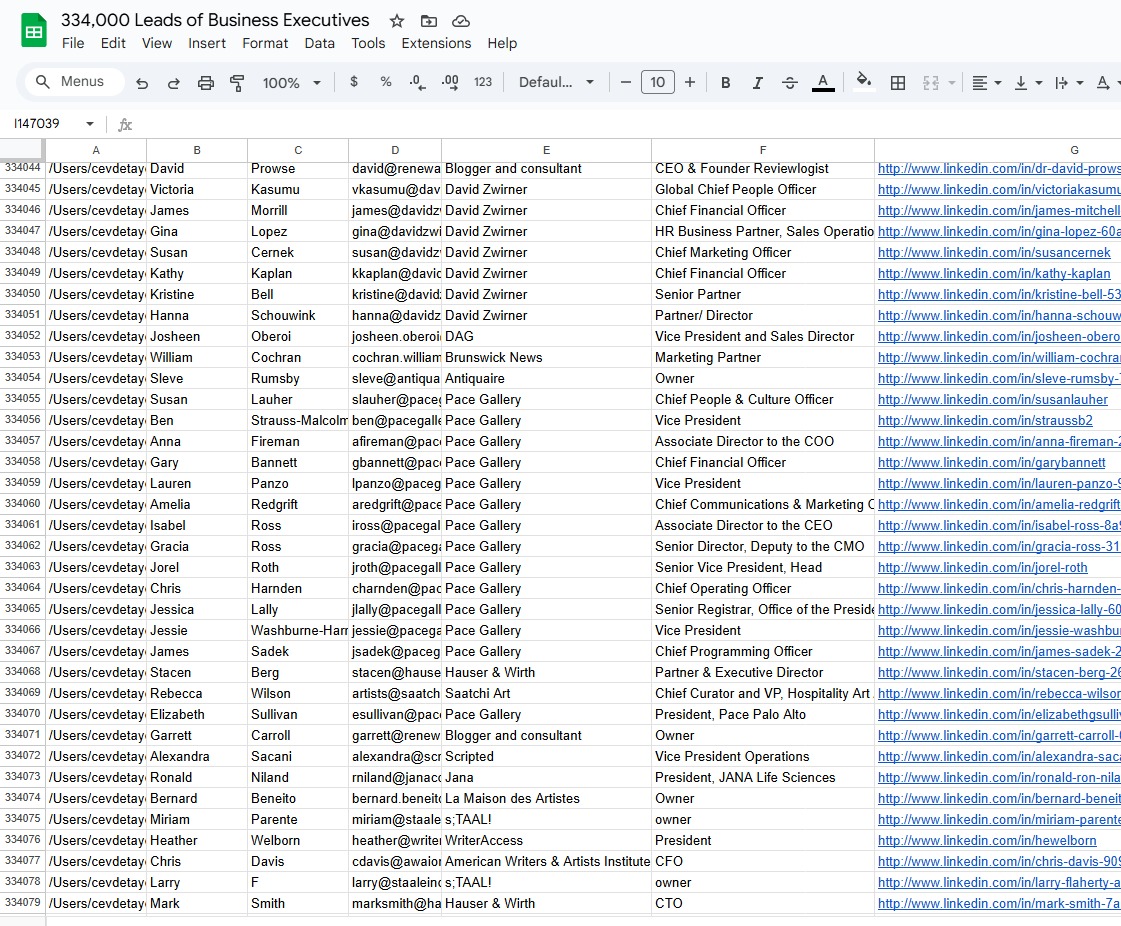Toggle strikethrough formatting
1121x926 pixels.
pos(790,83)
